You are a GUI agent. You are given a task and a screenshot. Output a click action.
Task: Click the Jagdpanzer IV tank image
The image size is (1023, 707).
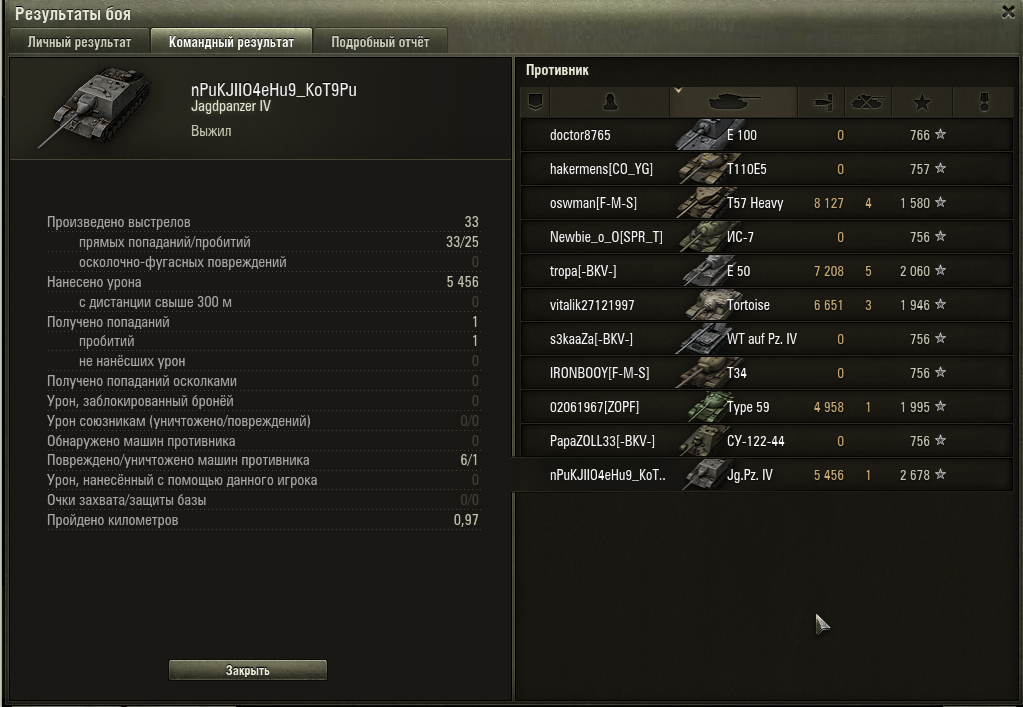click(x=95, y=106)
